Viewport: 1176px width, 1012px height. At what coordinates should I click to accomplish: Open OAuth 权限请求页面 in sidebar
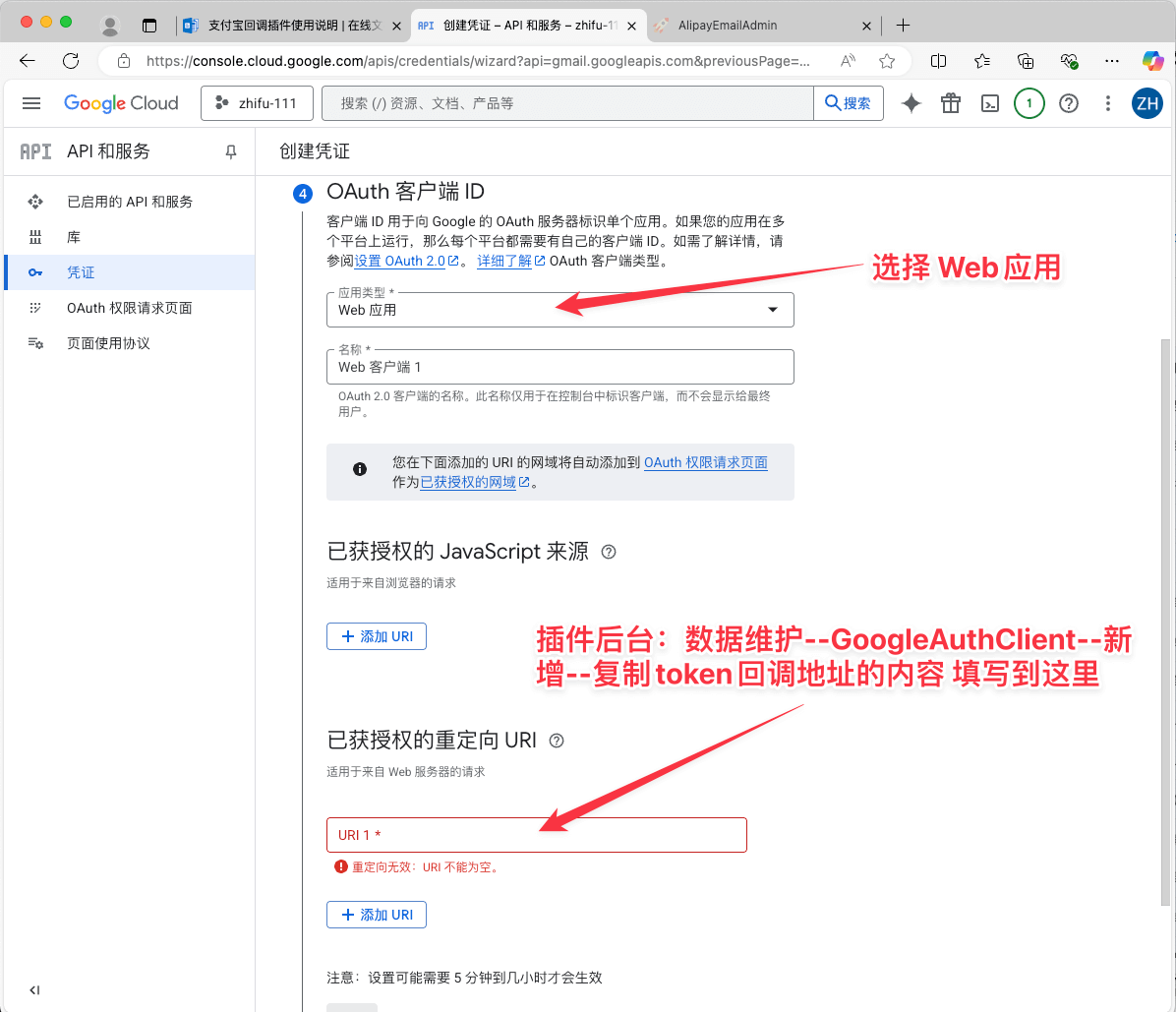click(x=129, y=308)
